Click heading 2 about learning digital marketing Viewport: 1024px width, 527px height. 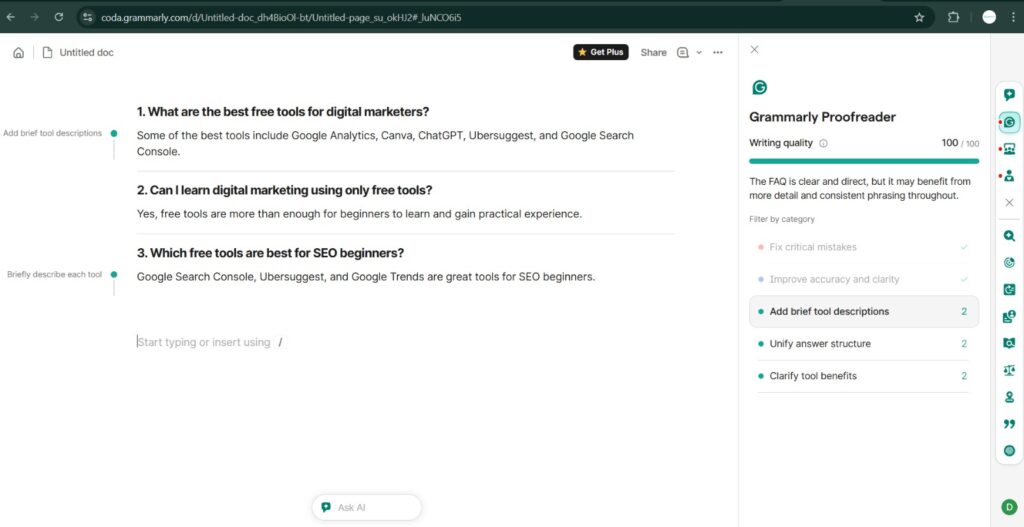[x=284, y=190]
